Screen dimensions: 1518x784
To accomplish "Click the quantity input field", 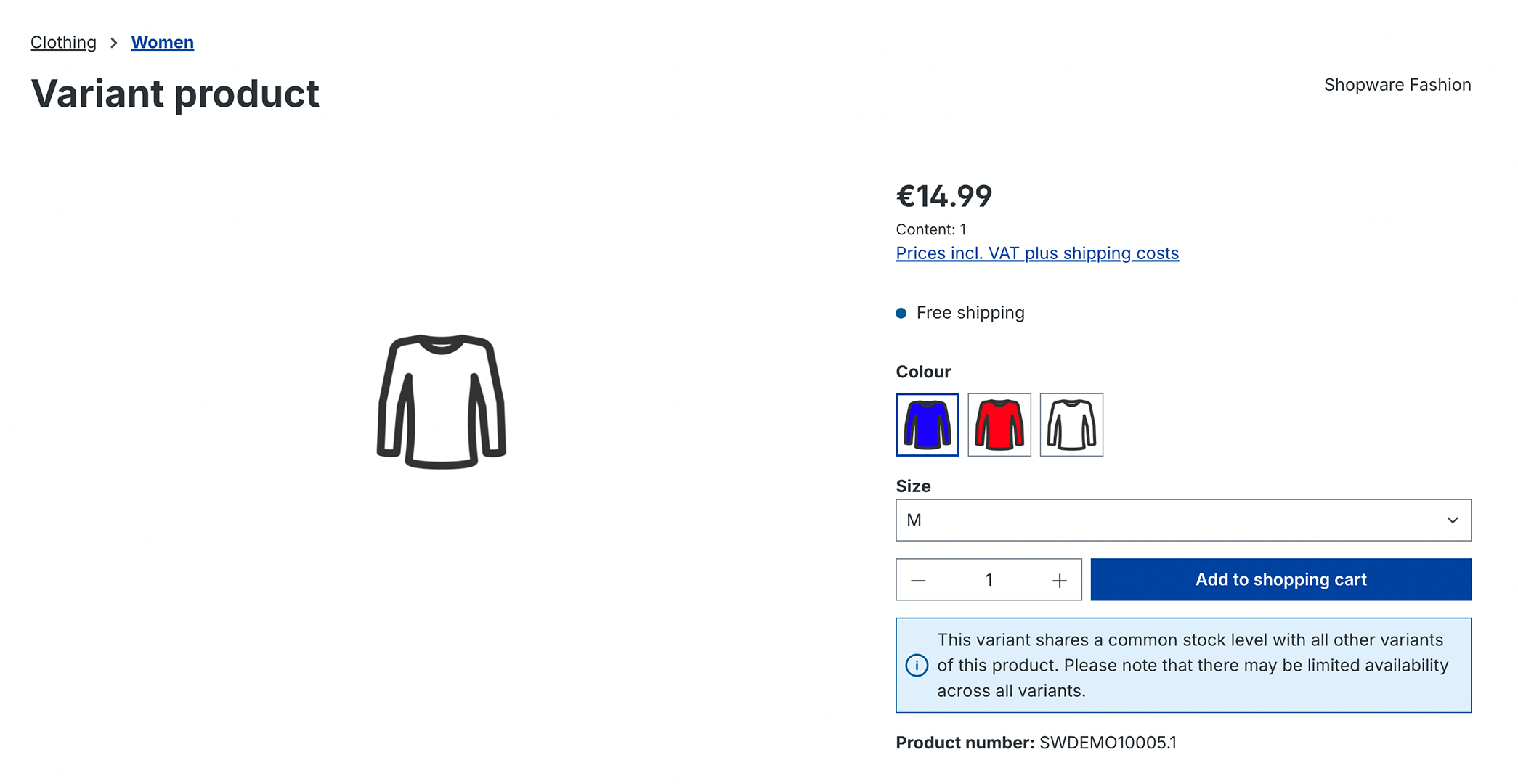I will [989, 580].
